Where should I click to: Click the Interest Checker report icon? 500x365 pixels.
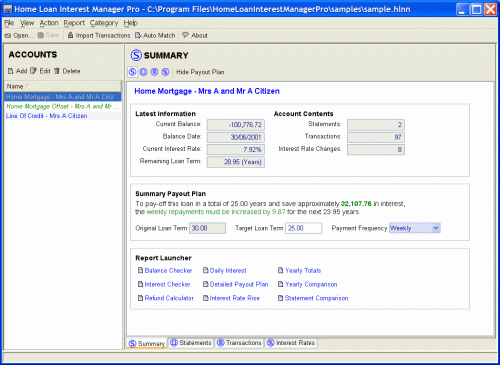[x=140, y=284]
